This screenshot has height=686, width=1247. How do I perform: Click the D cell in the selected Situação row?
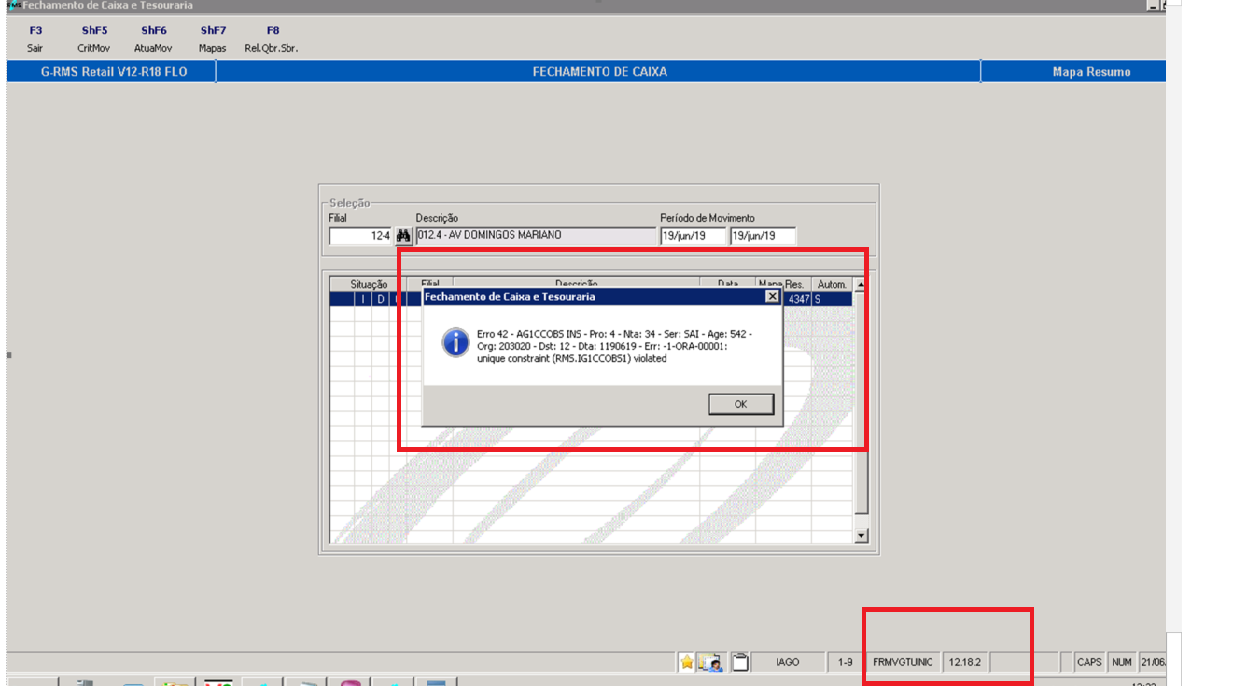pos(381,298)
